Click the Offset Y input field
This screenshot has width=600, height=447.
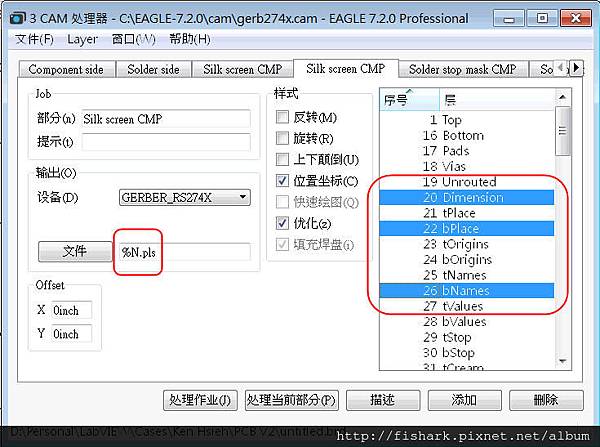(x=72, y=334)
